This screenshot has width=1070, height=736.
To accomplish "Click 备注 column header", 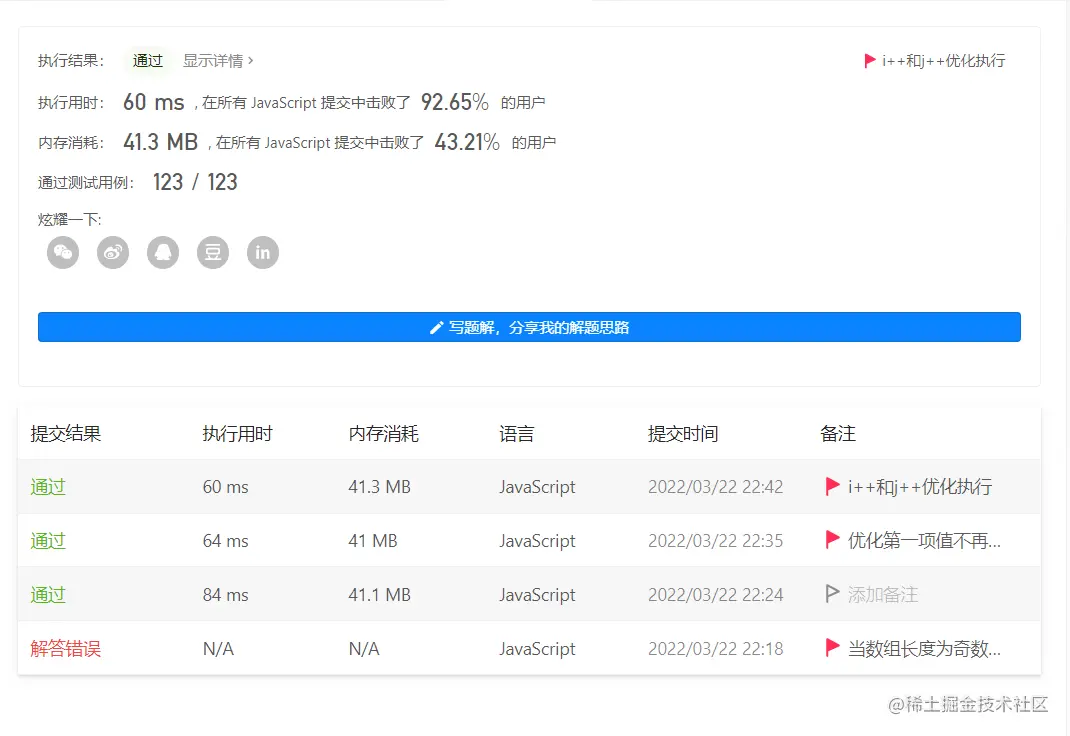I will tap(838, 434).
